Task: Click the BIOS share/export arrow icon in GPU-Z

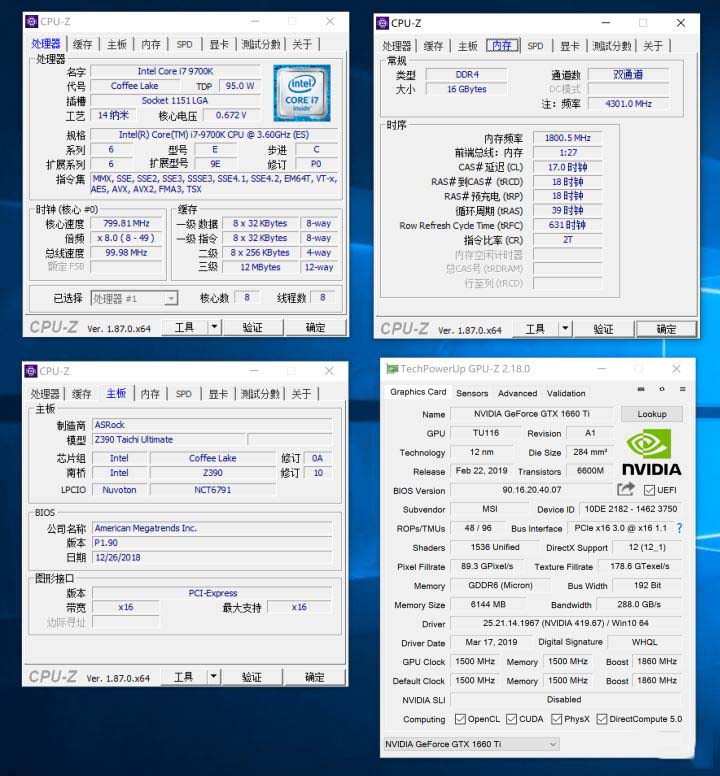Action: pyautogui.click(x=625, y=489)
